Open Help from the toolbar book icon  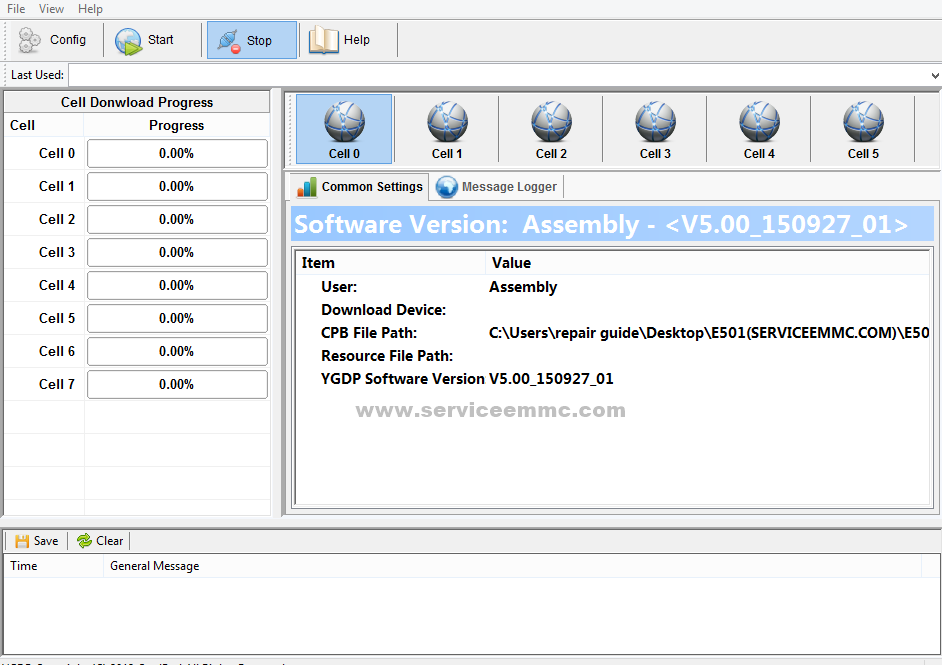click(x=323, y=40)
